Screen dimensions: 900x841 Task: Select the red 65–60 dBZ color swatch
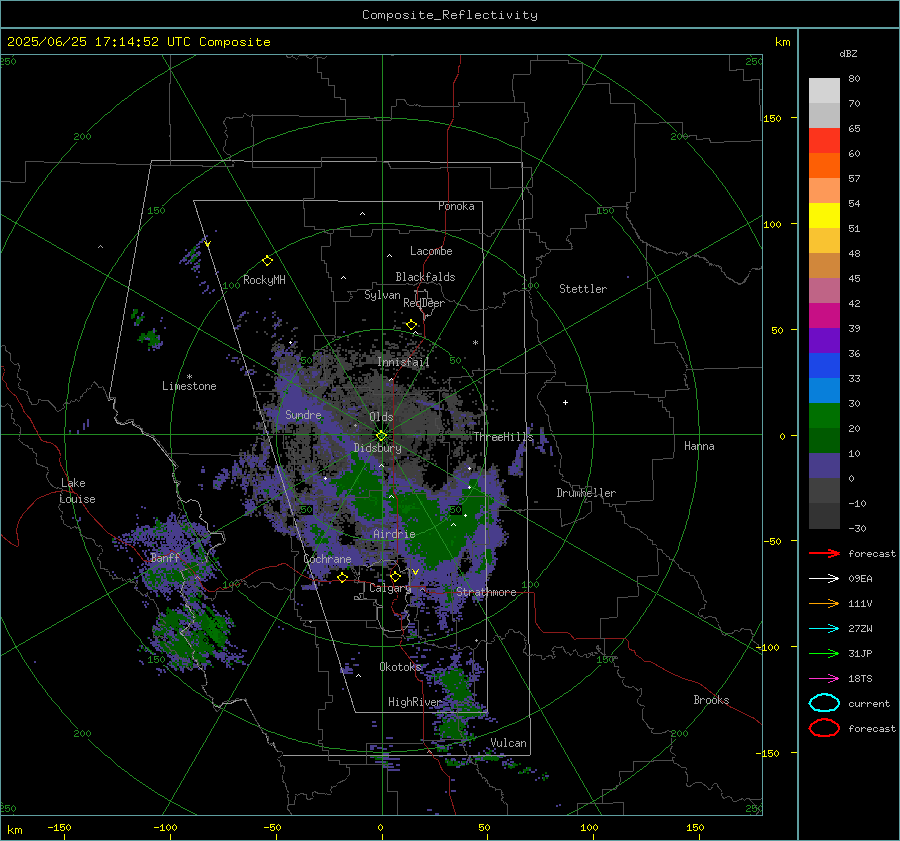click(x=824, y=141)
